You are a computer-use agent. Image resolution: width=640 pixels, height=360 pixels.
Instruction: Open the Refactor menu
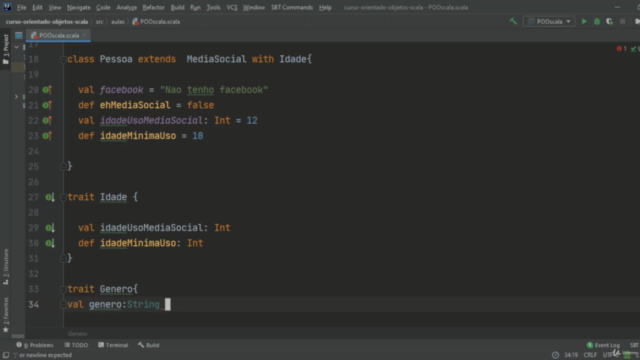(x=153, y=7)
